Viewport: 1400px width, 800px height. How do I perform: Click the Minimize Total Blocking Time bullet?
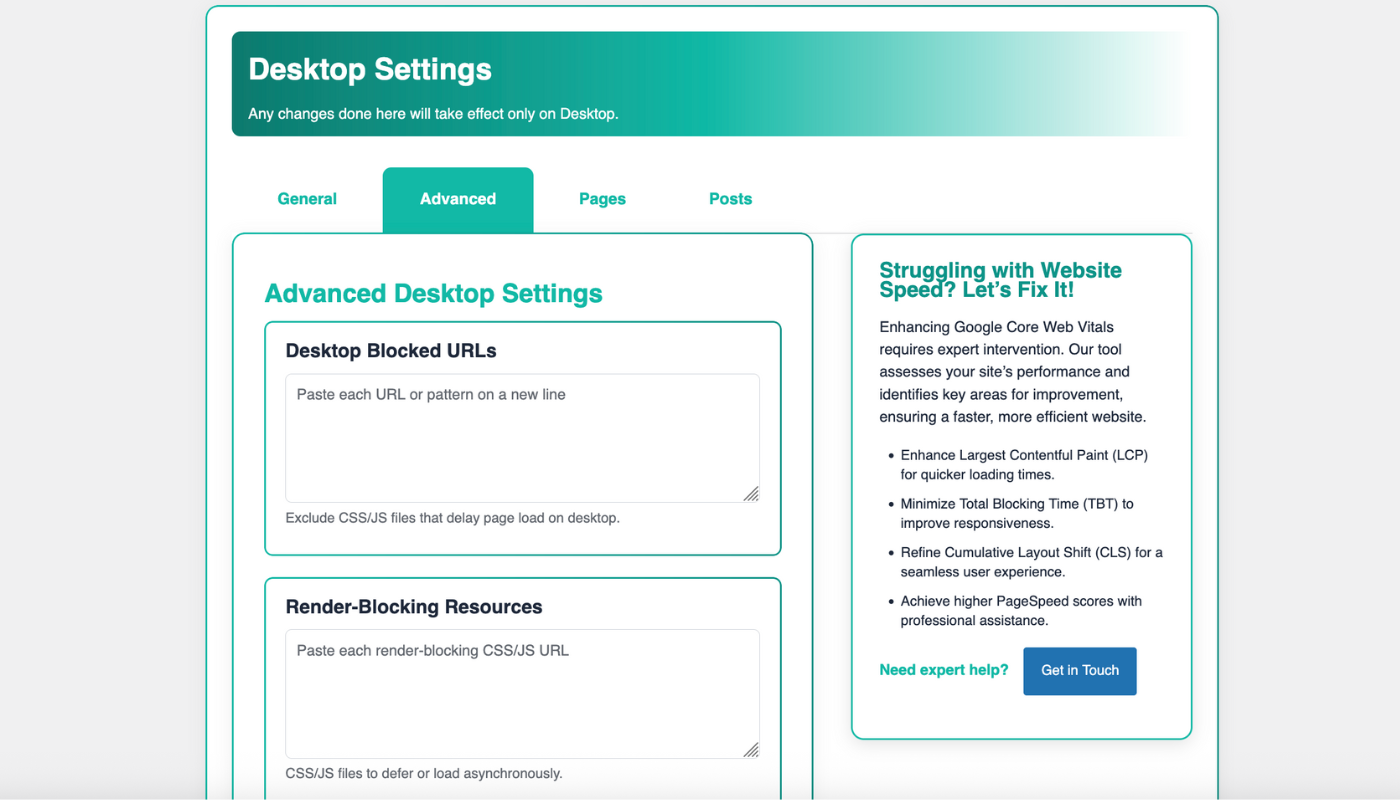1017,514
